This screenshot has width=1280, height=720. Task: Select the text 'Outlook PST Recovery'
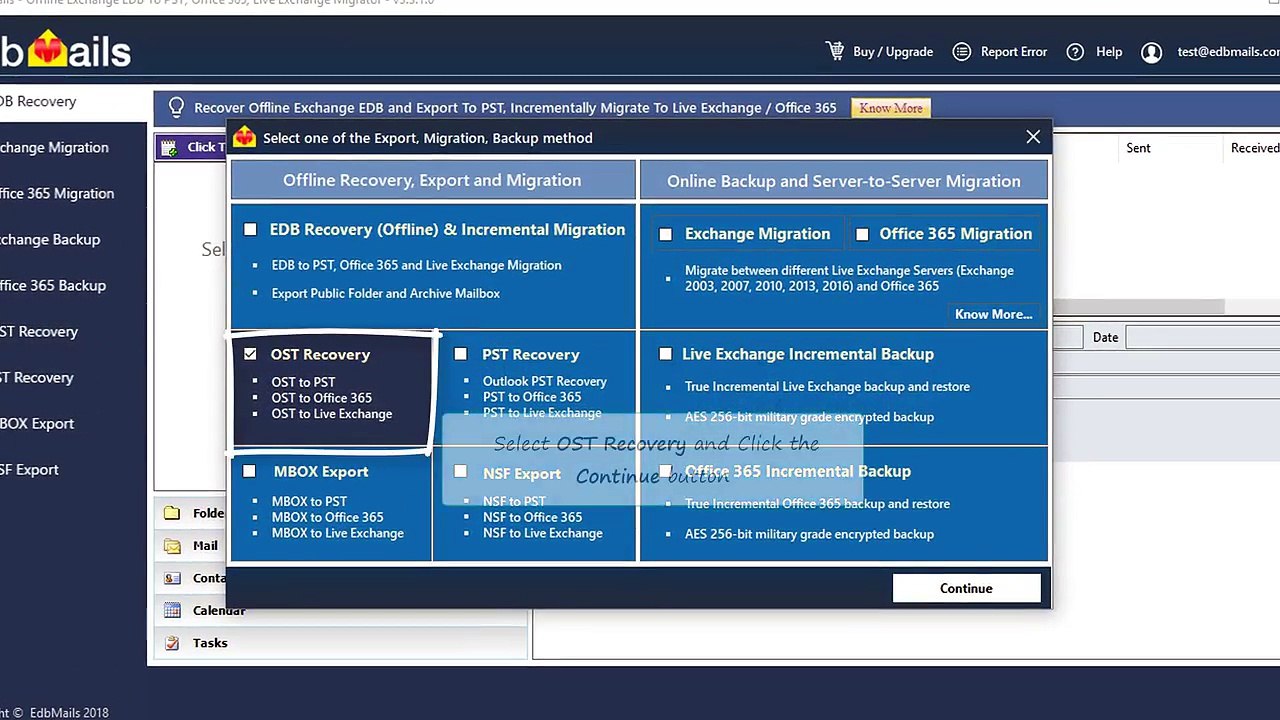click(x=545, y=381)
